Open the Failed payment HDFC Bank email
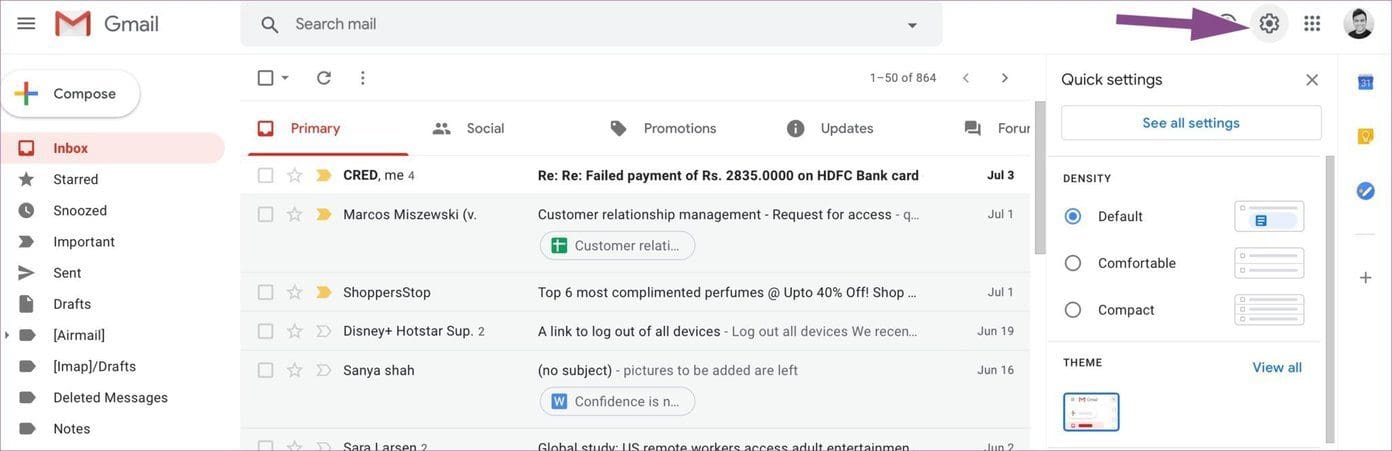The height and width of the screenshot is (451, 1392). pos(728,175)
